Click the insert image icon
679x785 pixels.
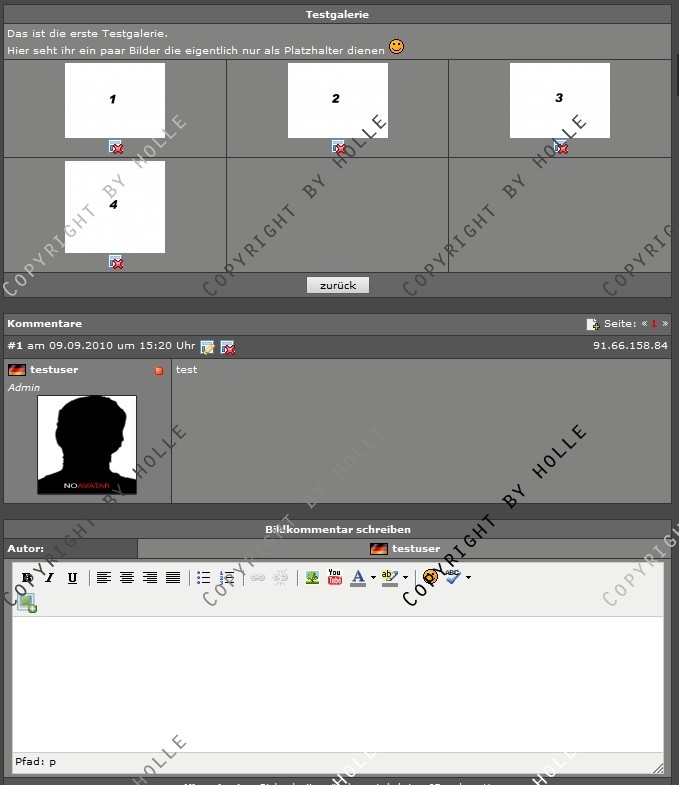click(312, 578)
